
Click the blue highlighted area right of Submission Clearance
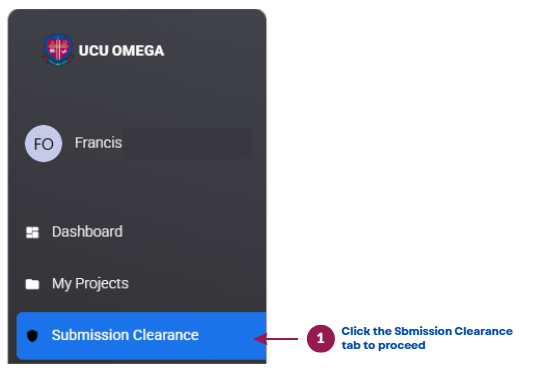pyautogui.click(x=232, y=335)
